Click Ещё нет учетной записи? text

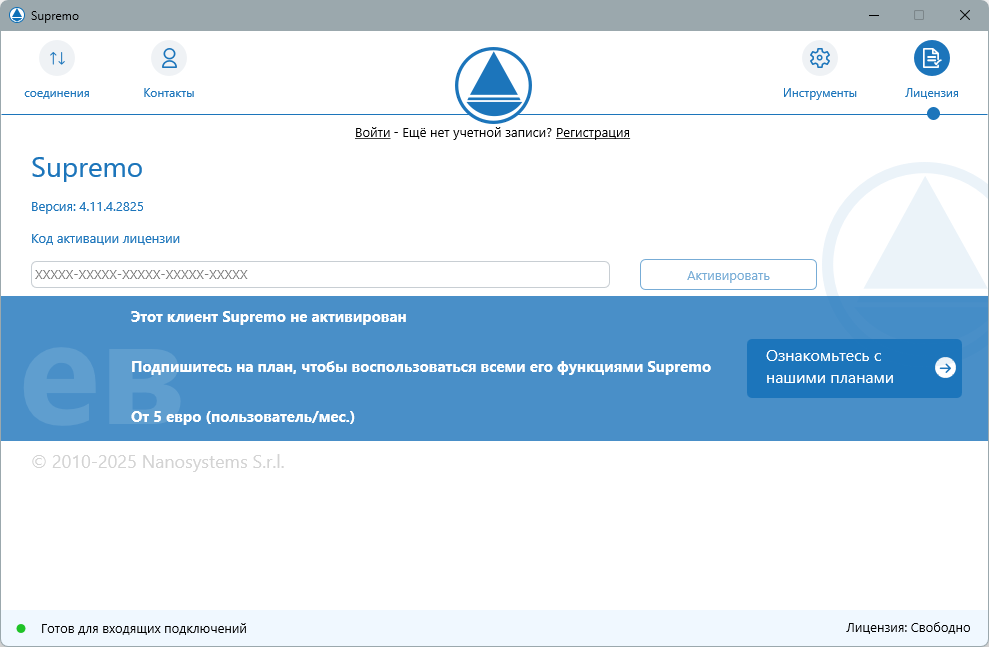477,132
